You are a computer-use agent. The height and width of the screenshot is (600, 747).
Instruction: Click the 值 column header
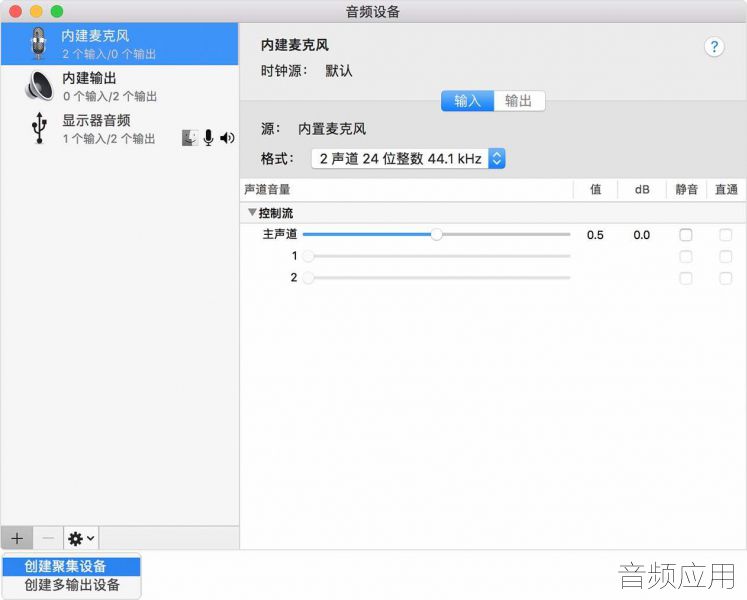tap(596, 190)
